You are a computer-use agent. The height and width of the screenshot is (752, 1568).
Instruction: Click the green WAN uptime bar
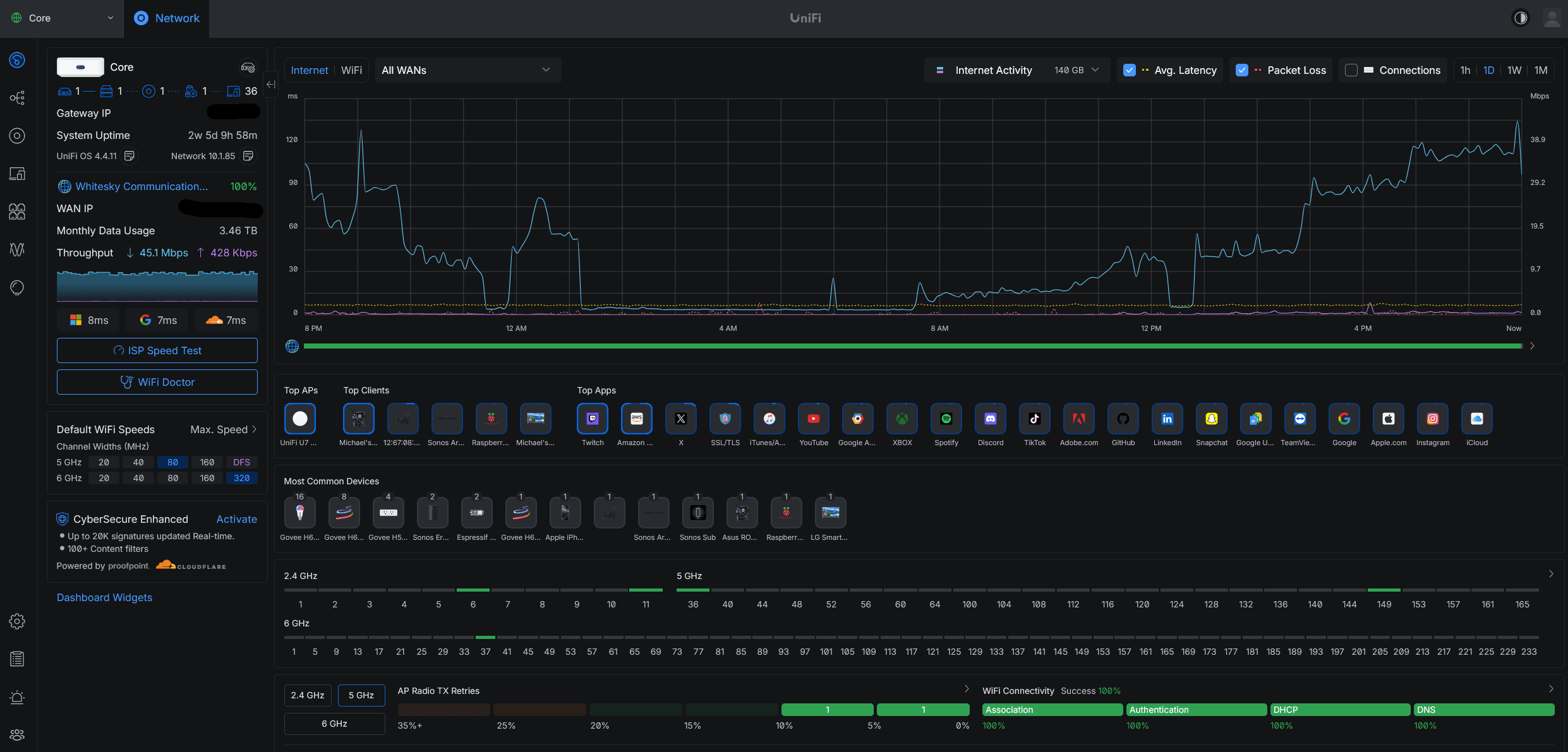[913, 346]
